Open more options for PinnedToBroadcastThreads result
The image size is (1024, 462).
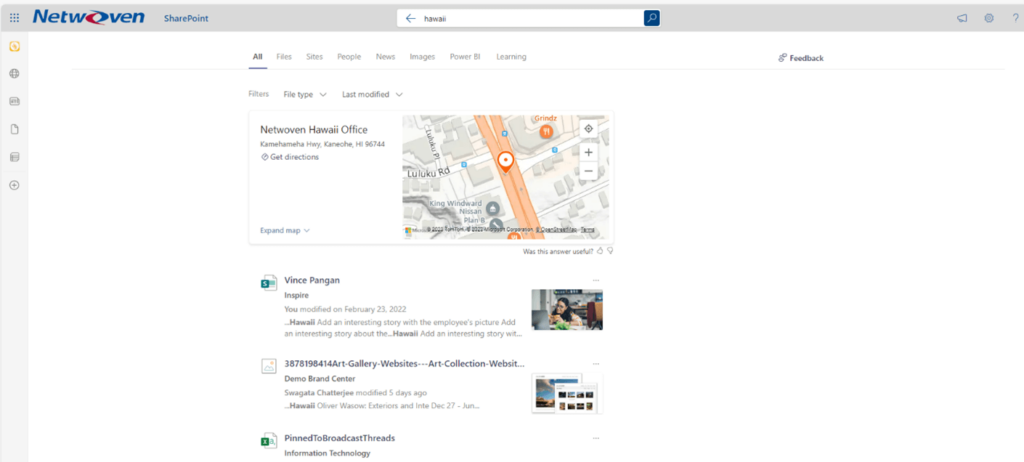[x=596, y=438]
